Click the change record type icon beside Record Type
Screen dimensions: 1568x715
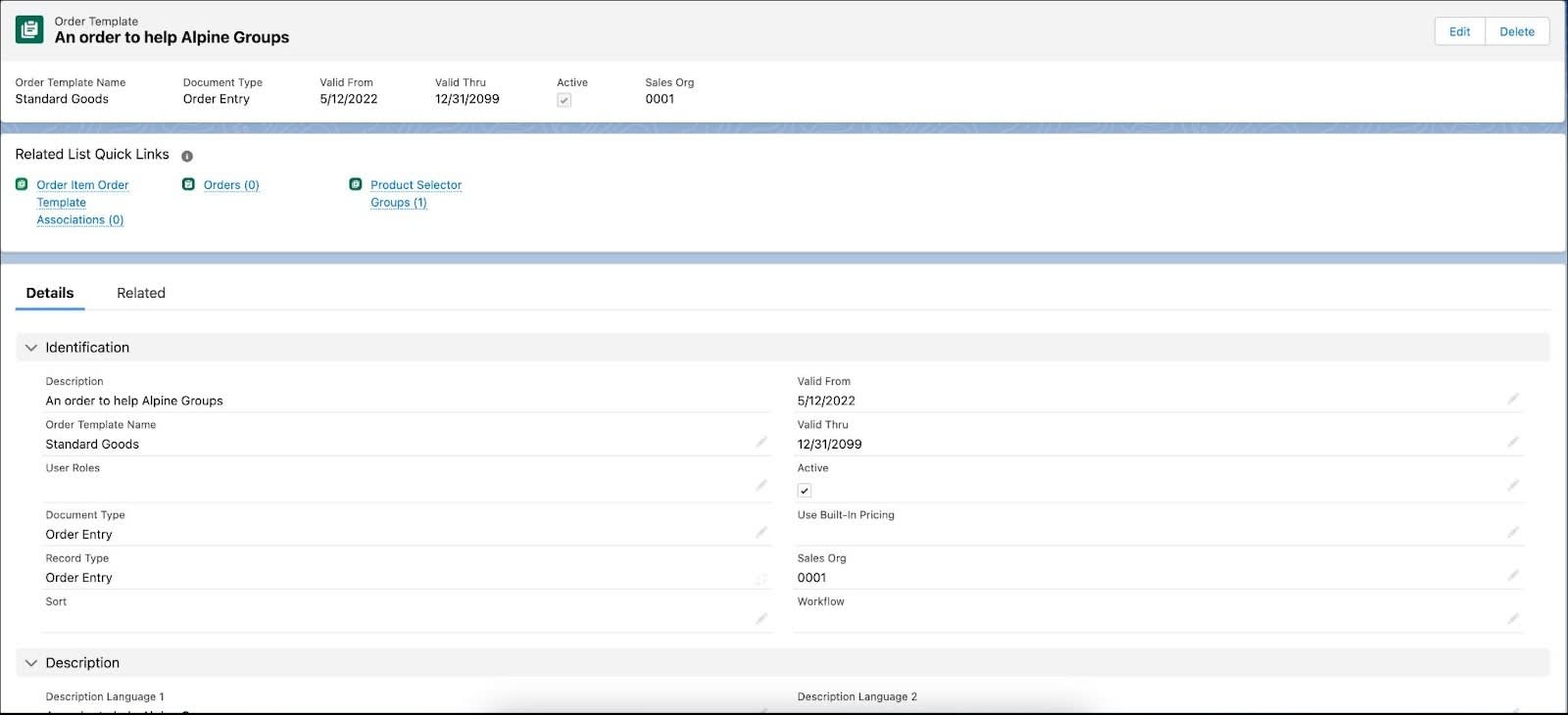761,579
